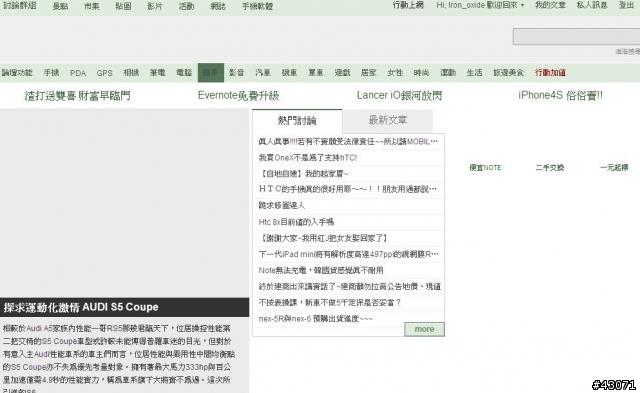Select the 影音 forum category

pos(236,73)
